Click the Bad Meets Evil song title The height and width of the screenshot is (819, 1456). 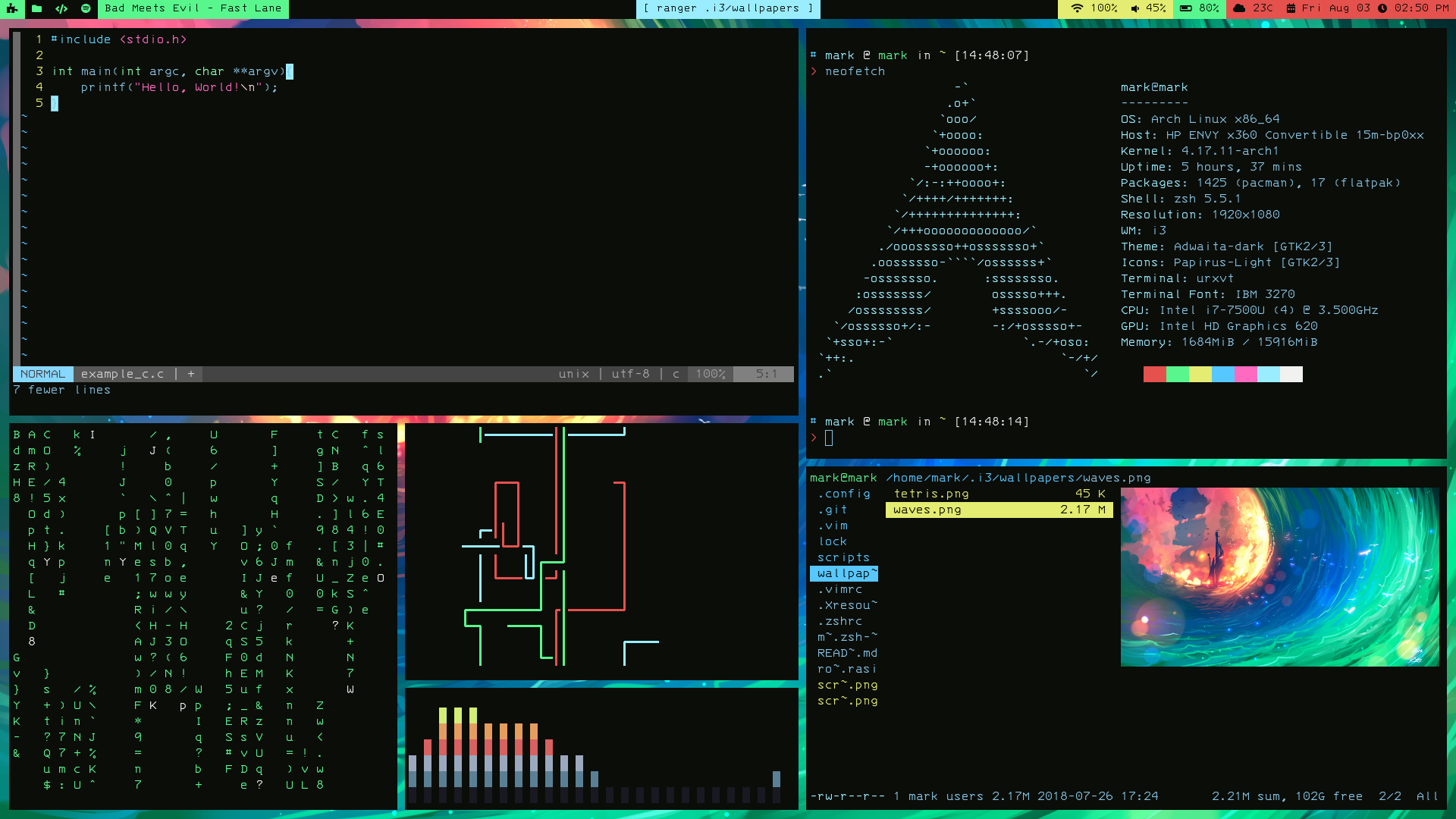point(193,8)
